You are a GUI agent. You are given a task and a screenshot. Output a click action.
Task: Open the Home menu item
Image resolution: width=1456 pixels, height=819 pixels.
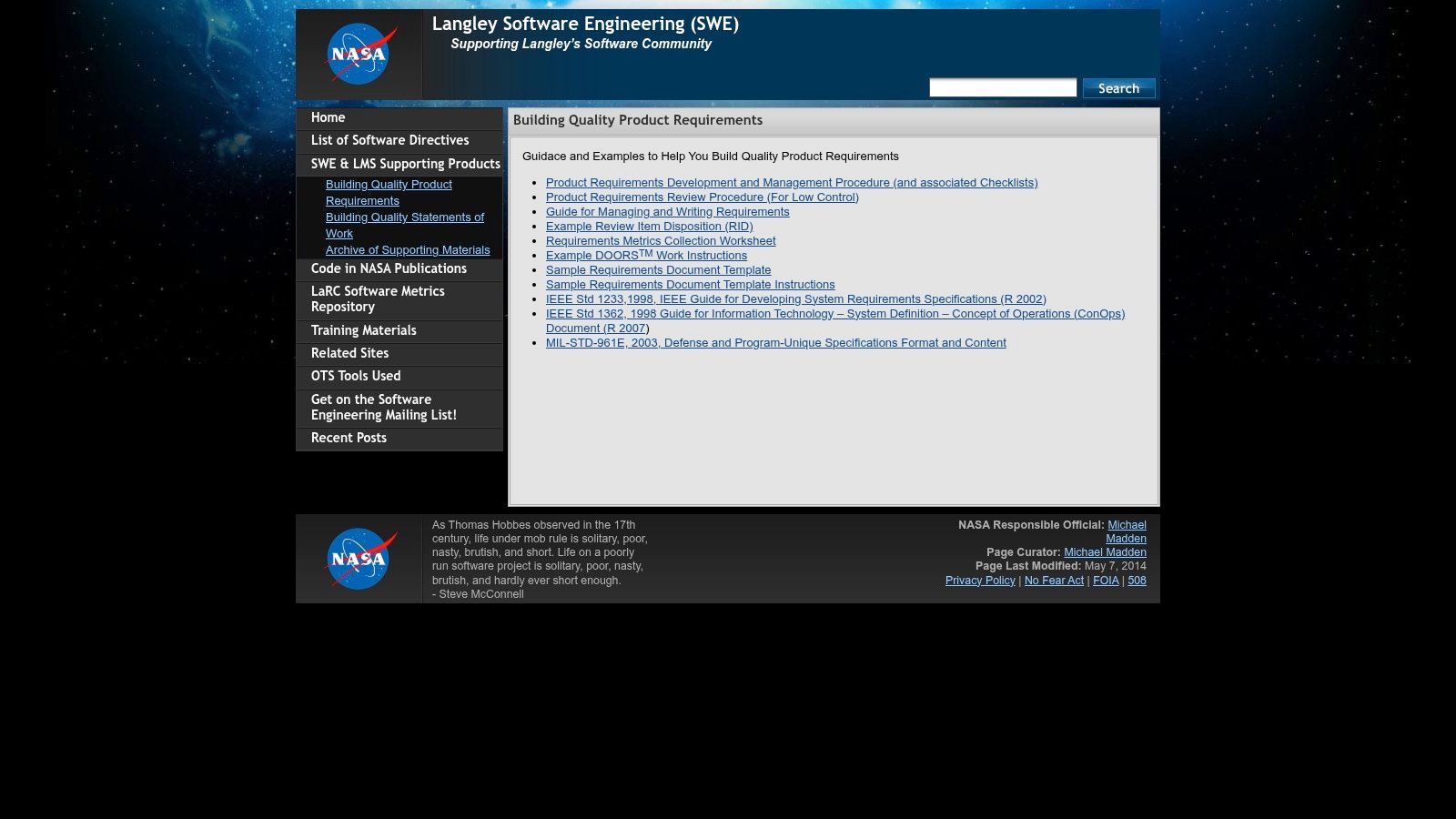pyautogui.click(x=399, y=118)
